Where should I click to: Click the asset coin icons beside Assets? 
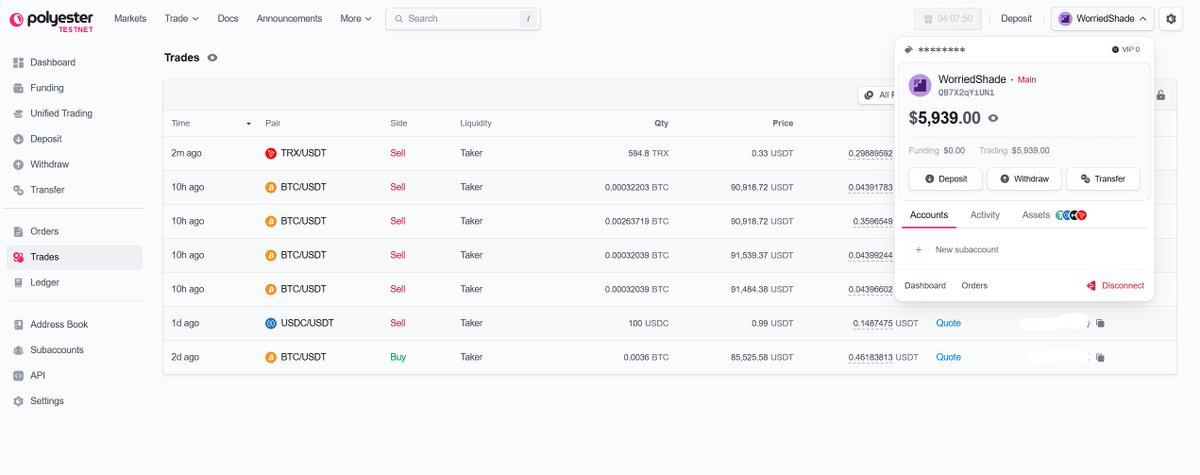(x=1071, y=215)
